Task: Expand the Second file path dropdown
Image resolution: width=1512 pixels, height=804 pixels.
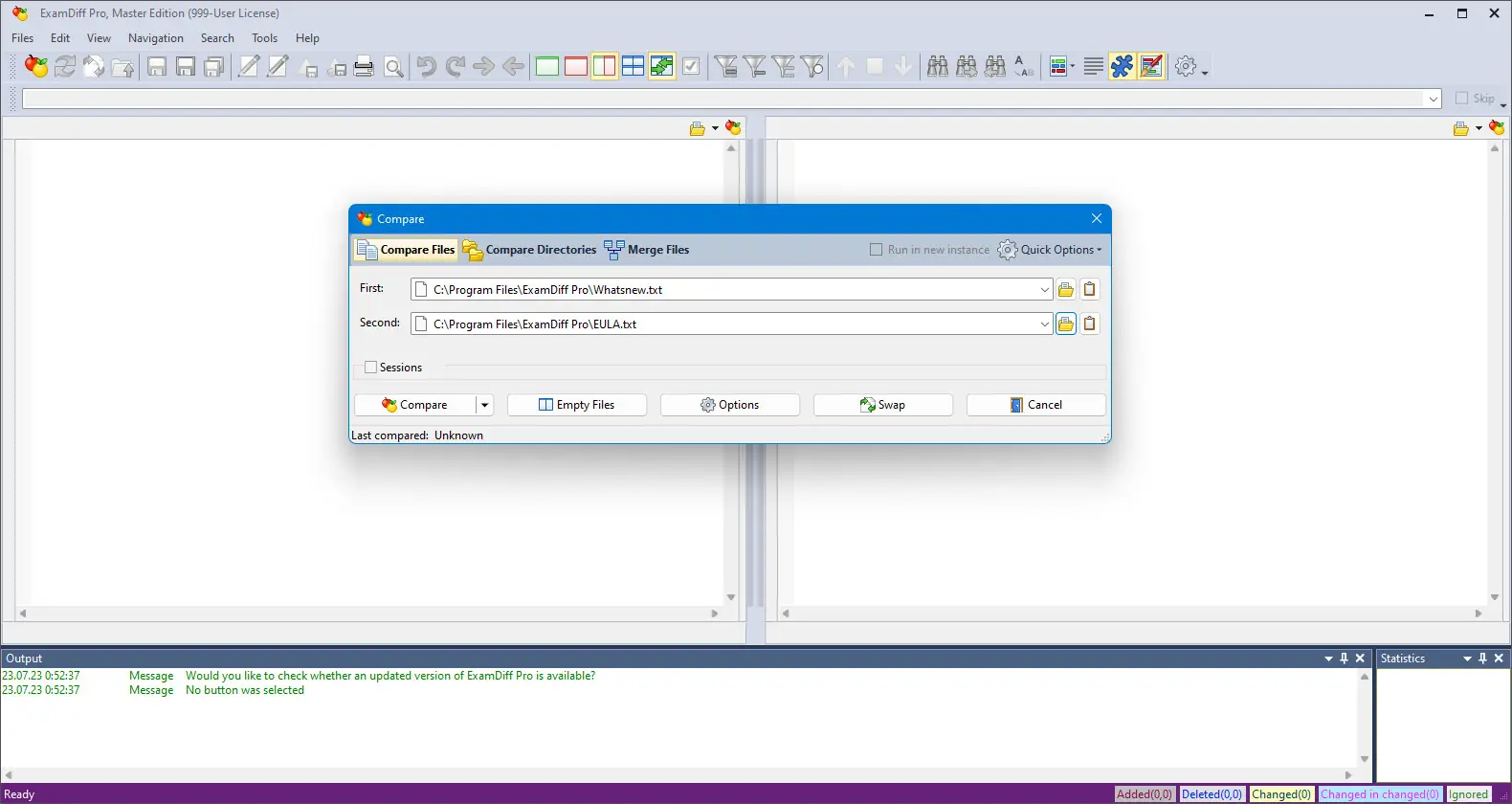Action: [1044, 324]
